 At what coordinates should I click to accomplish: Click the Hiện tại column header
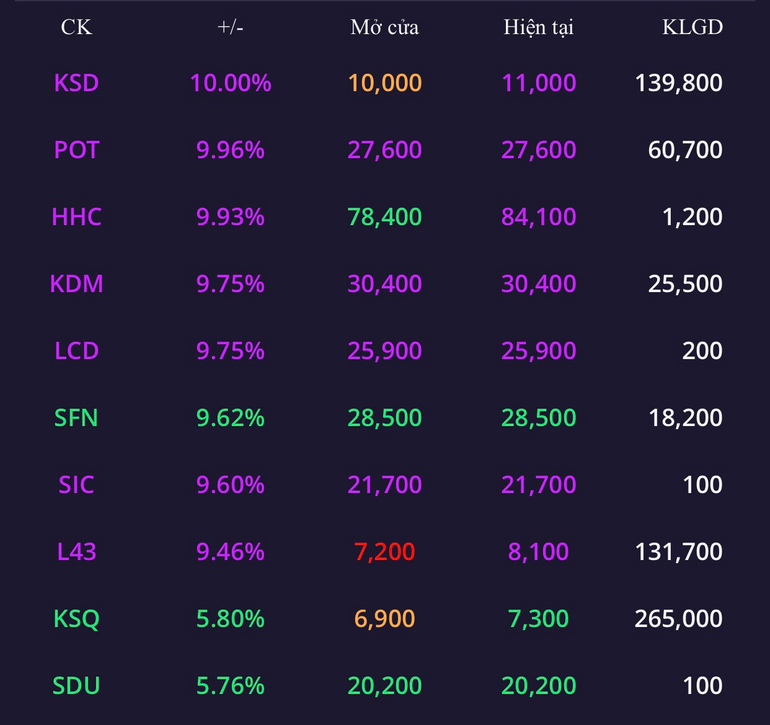[539, 27]
